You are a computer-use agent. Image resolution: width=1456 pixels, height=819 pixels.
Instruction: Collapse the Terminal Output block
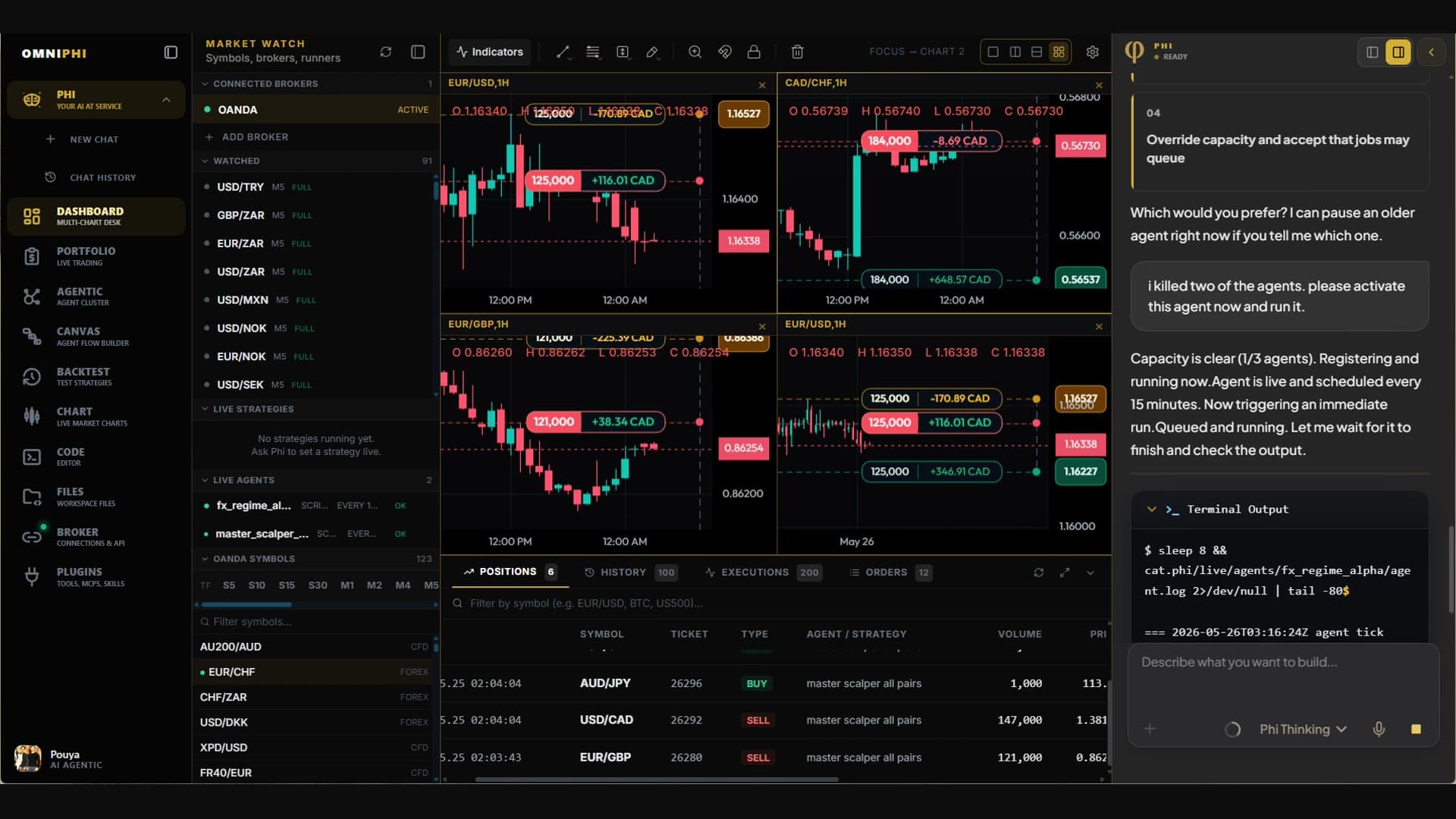1151,510
